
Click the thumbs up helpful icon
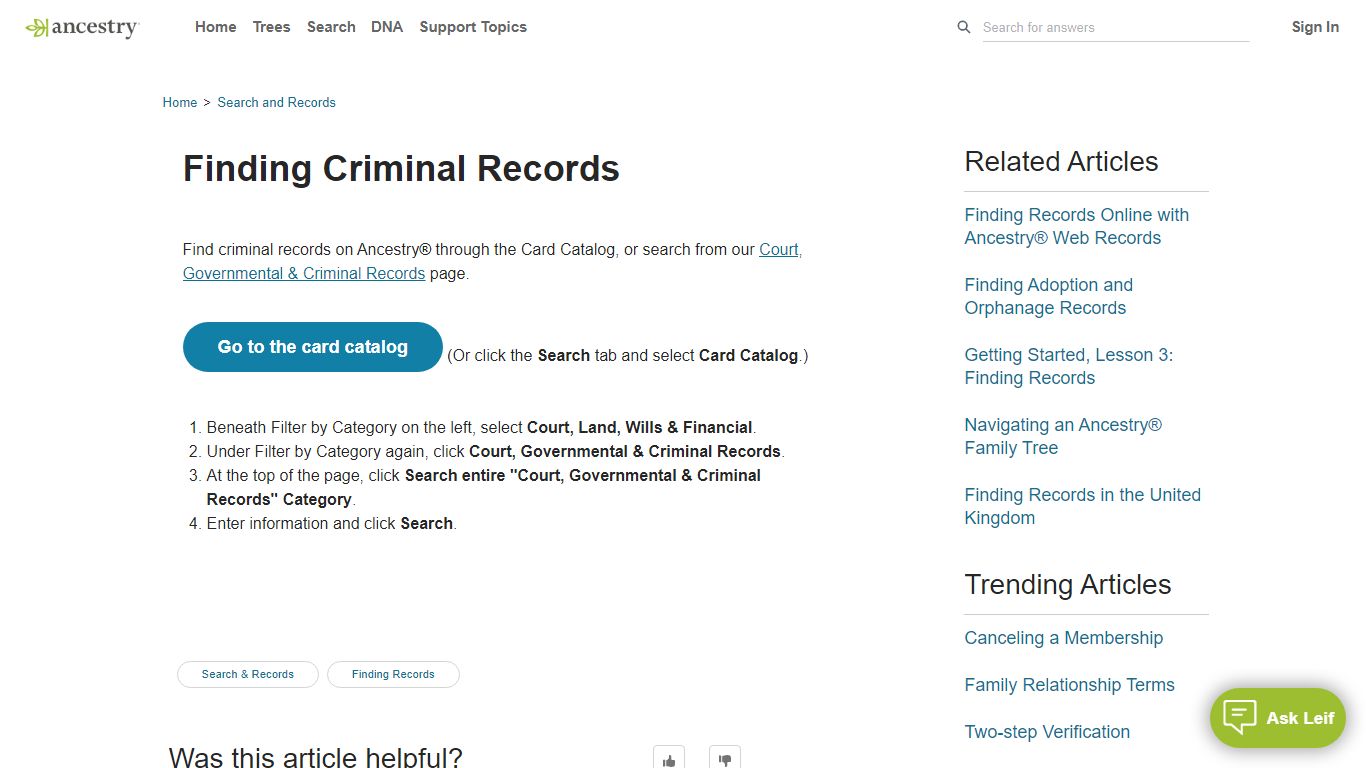[x=669, y=759]
